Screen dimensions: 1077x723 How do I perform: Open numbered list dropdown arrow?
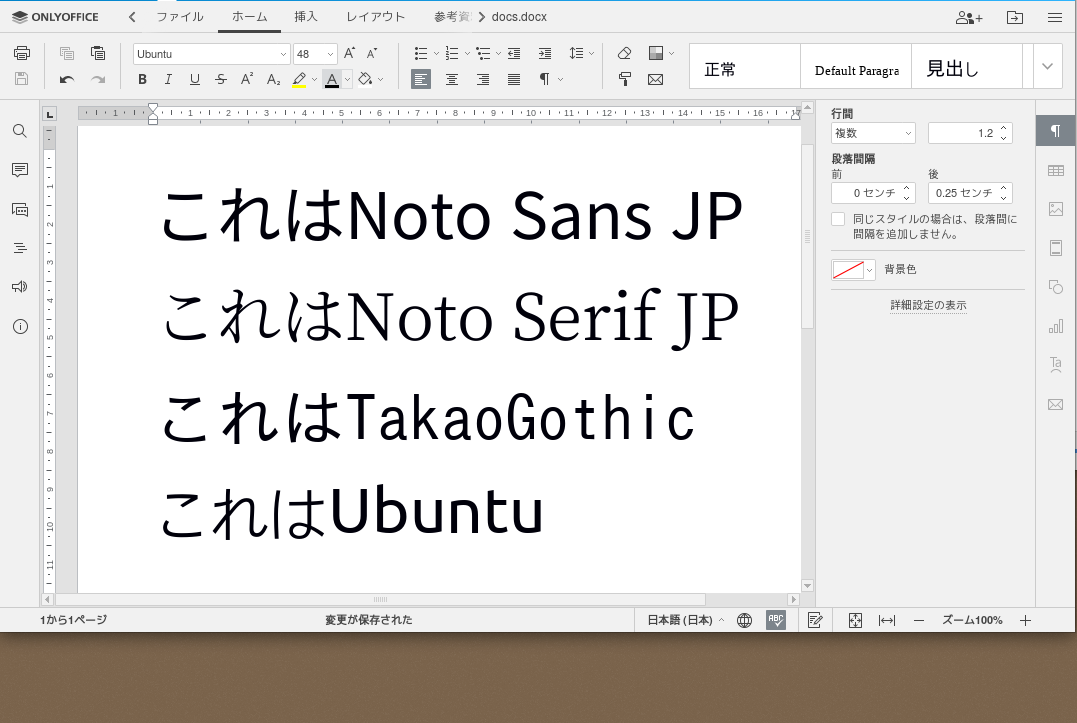467,53
